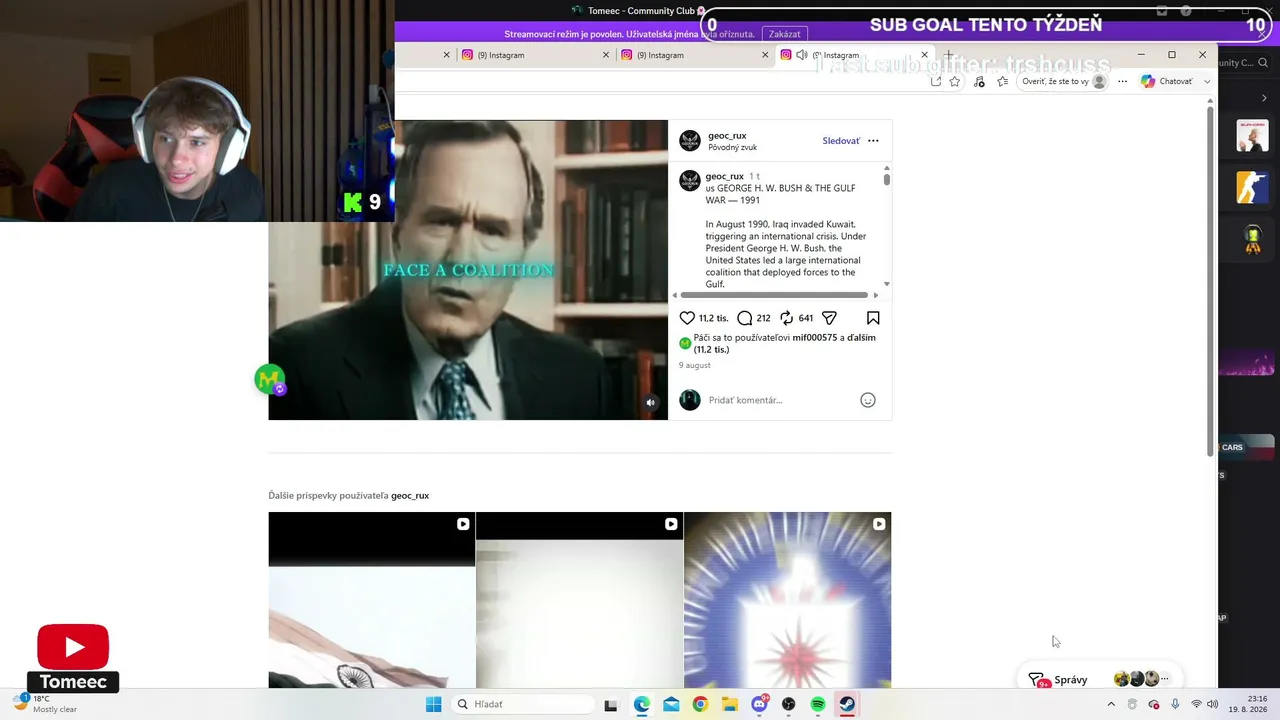Image resolution: width=1280 pixels, height=720 pixels.
Task: Open geoc_rux profile from header username
Action: (x=727, y=136)
